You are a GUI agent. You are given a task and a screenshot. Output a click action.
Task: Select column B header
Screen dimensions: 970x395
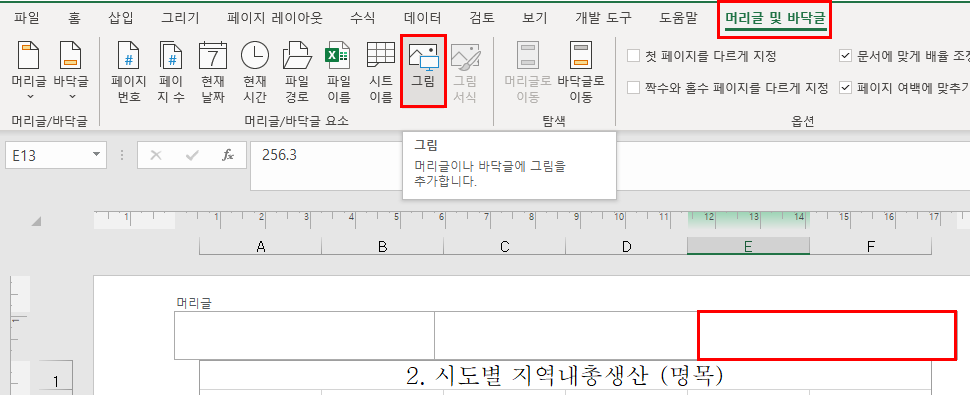[382, 247]
